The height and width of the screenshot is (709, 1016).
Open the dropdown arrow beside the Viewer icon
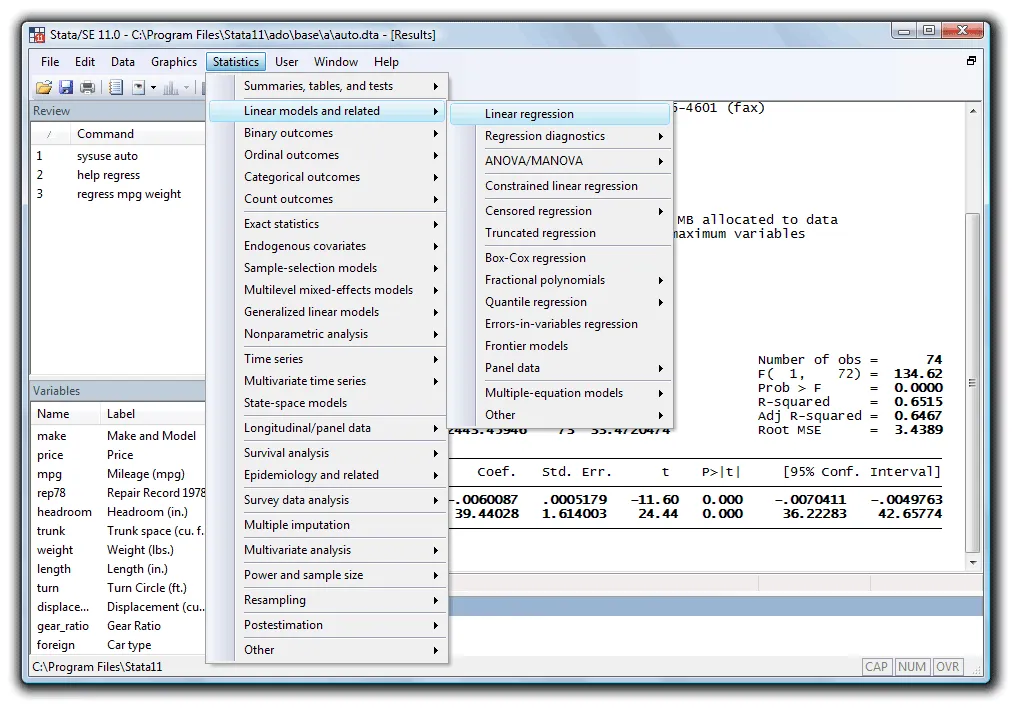(153, 87)
